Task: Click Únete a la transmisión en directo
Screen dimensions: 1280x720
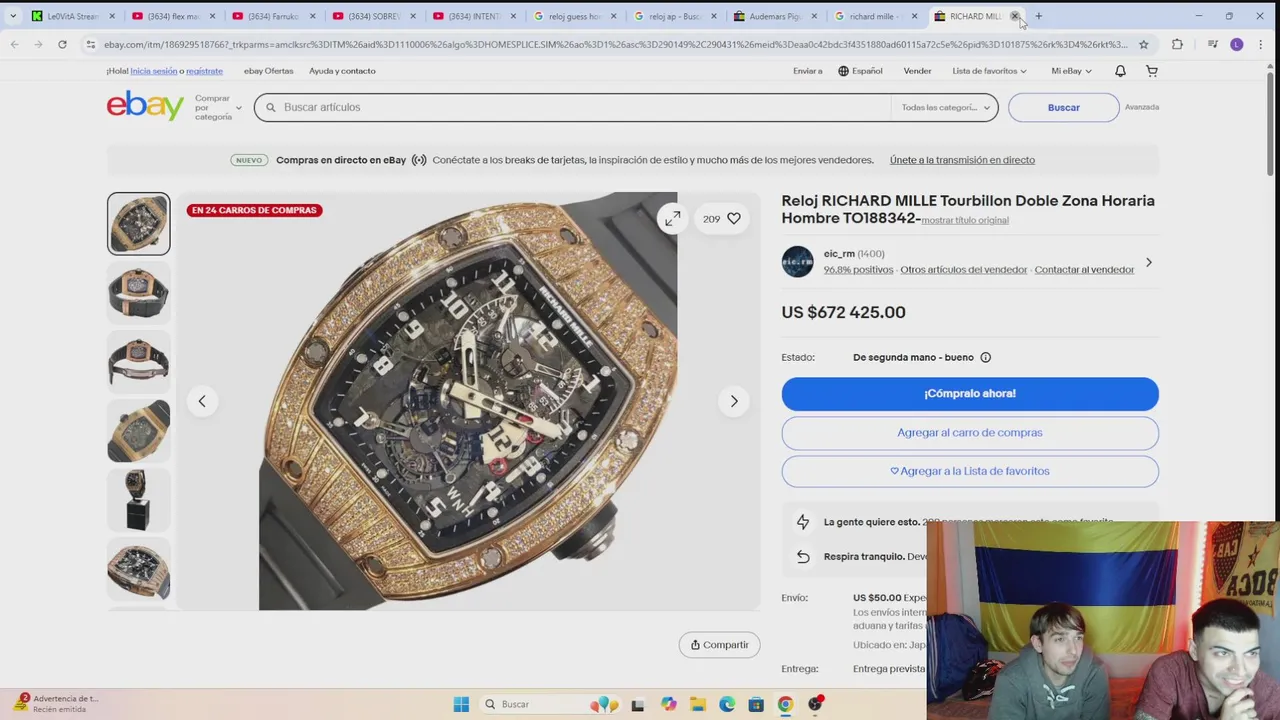Action: 962,160
